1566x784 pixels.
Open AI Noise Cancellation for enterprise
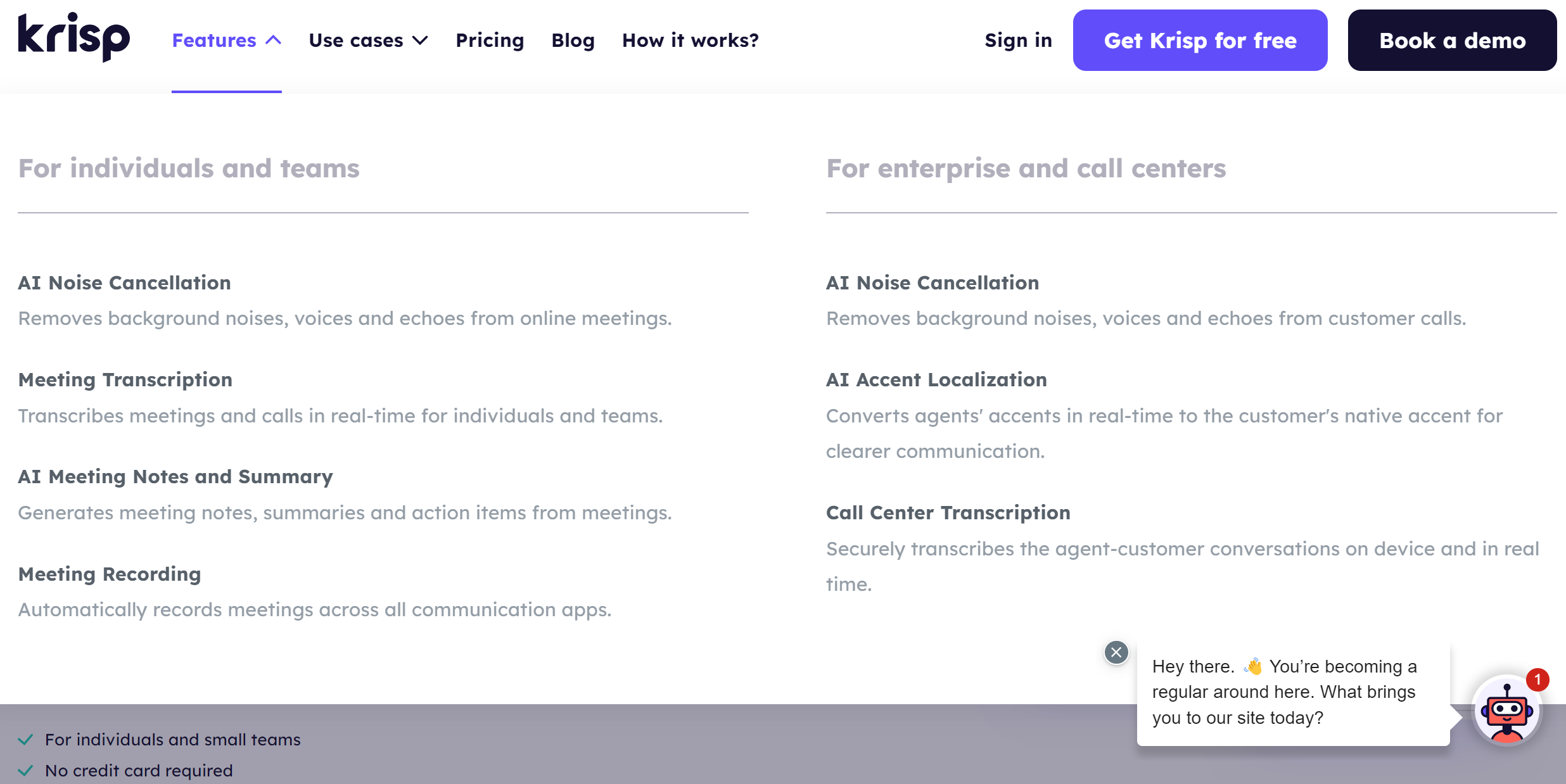933,282
